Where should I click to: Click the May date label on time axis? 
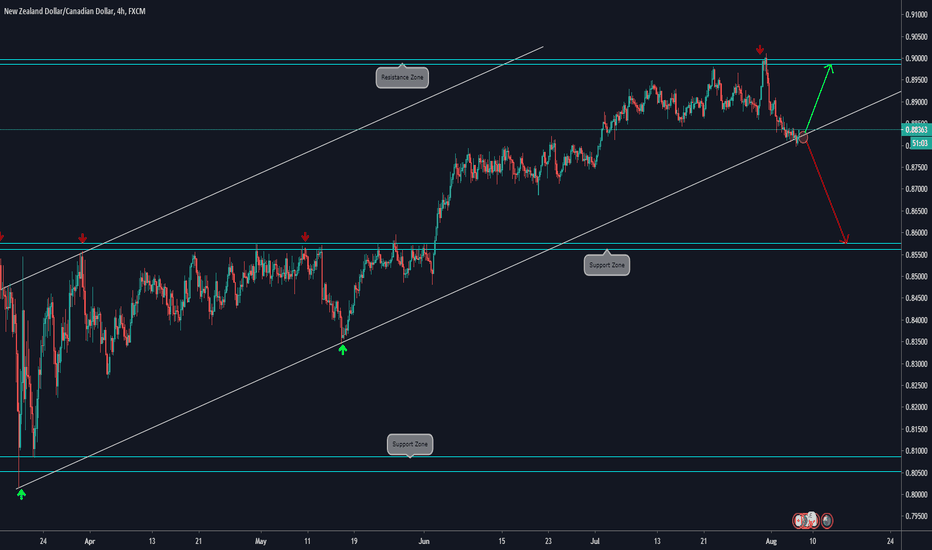(260, 541)
